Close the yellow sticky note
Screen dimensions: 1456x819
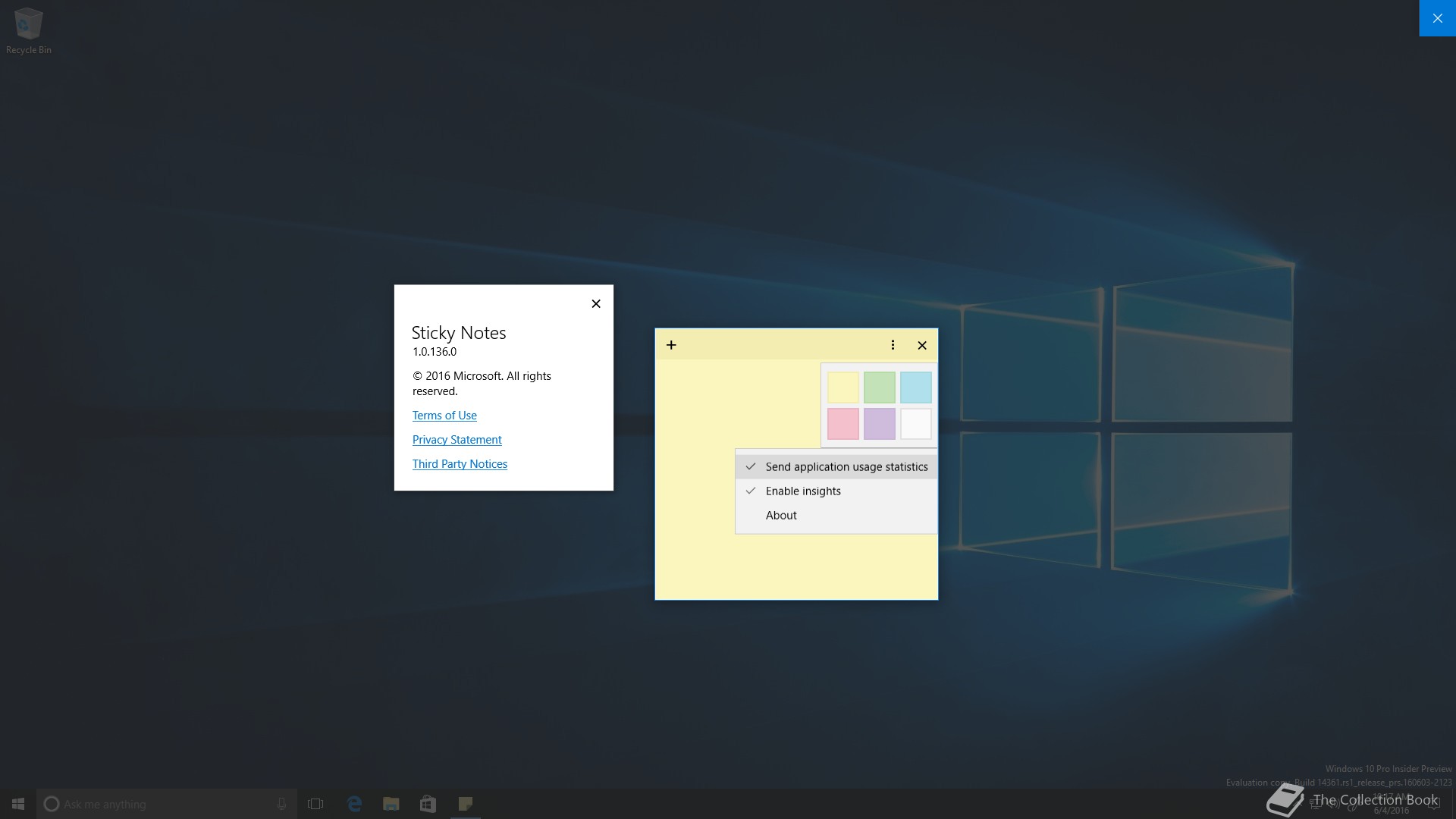[922, 345]
